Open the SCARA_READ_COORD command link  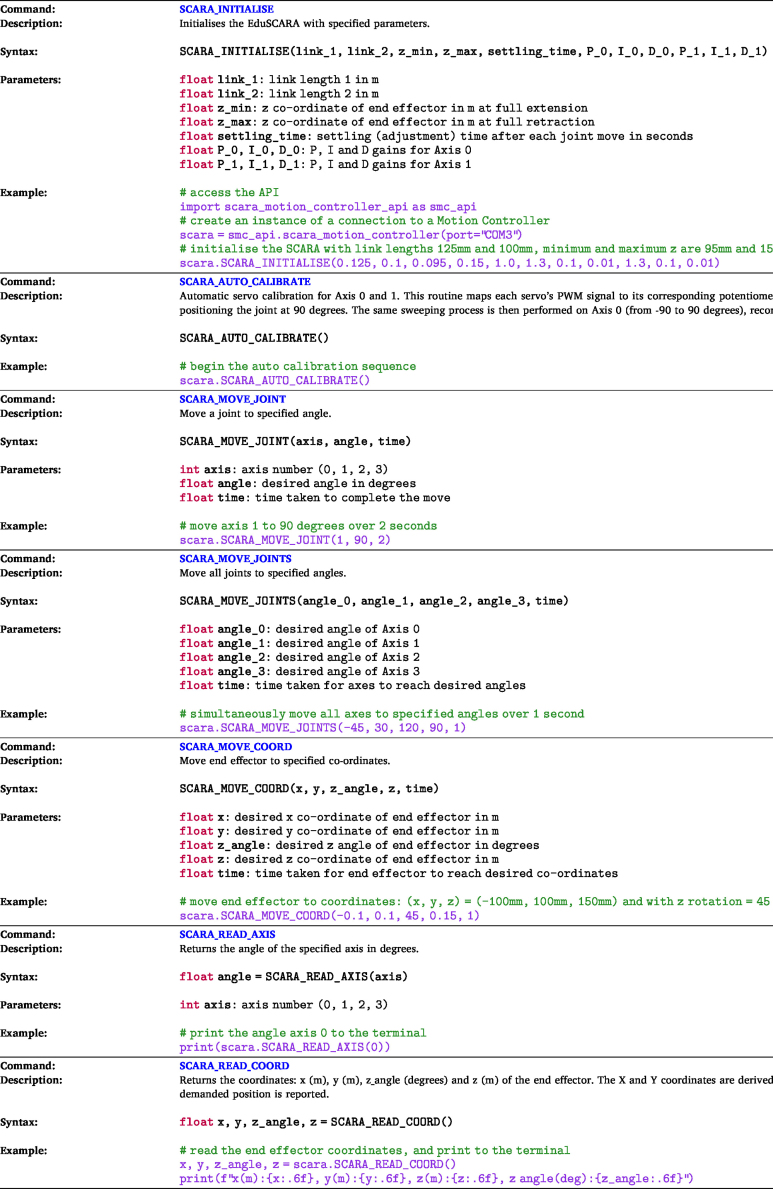tap(234, 1065)
